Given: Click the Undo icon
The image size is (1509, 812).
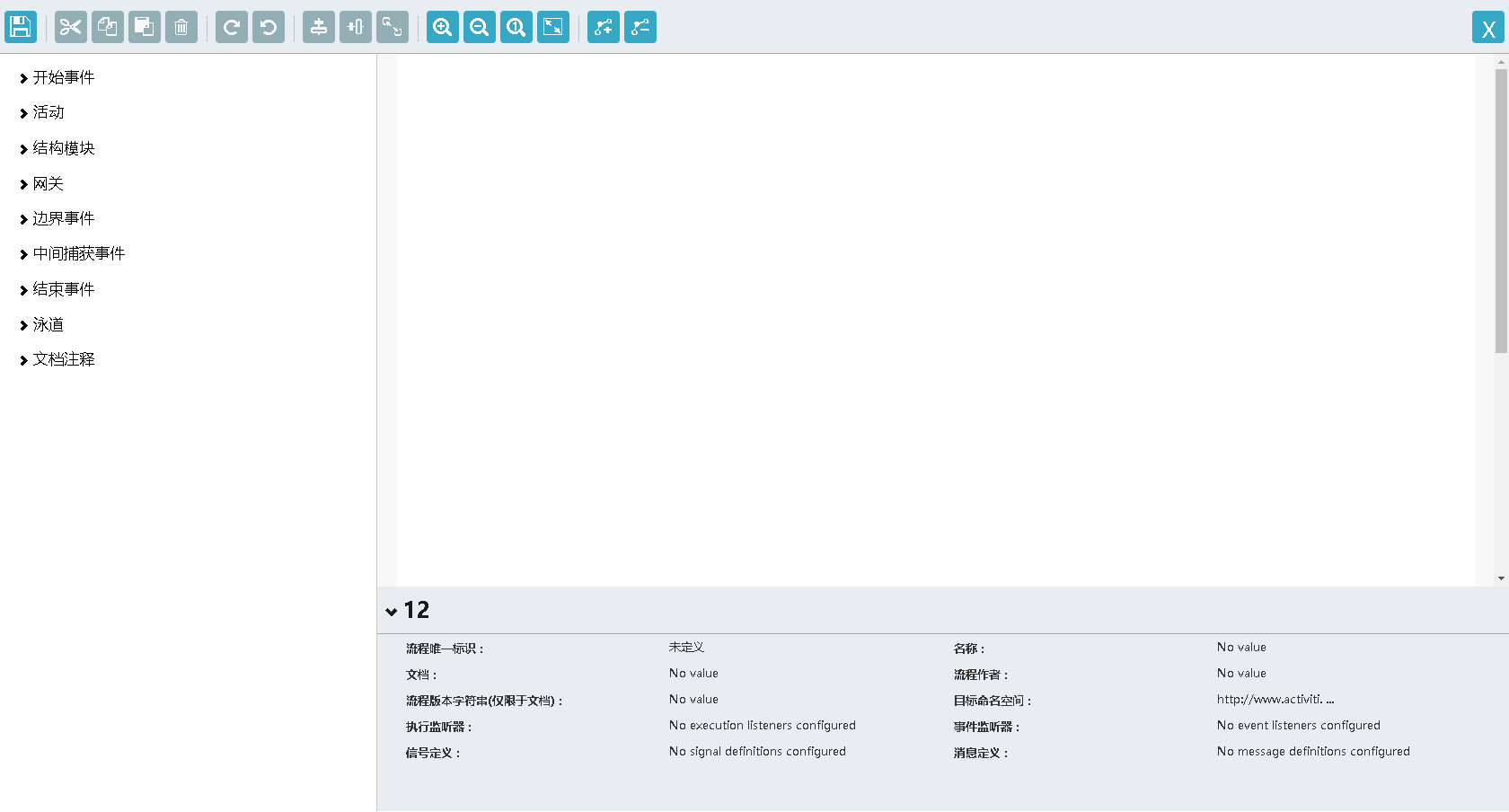Looking at the screenshot, I should coord(268,27).
